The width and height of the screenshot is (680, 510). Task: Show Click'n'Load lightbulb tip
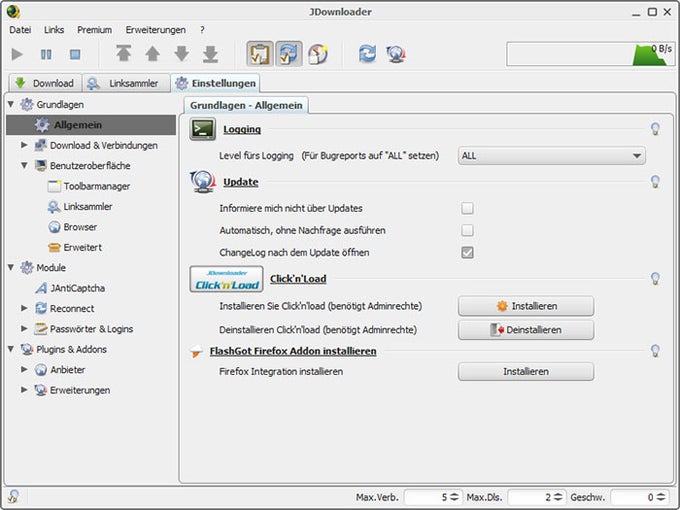[655, 278]
